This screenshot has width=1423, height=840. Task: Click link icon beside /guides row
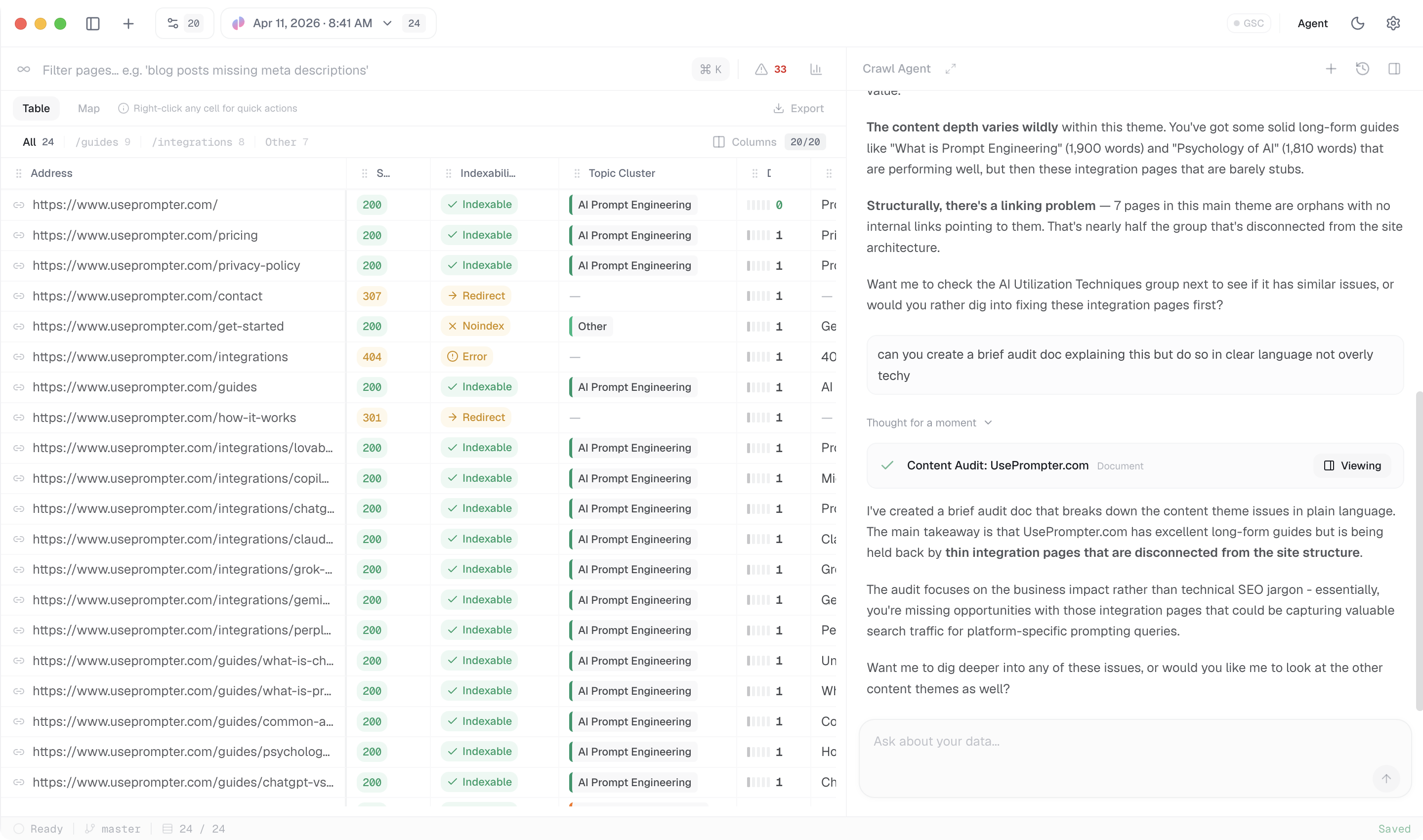tap(19, 387)
